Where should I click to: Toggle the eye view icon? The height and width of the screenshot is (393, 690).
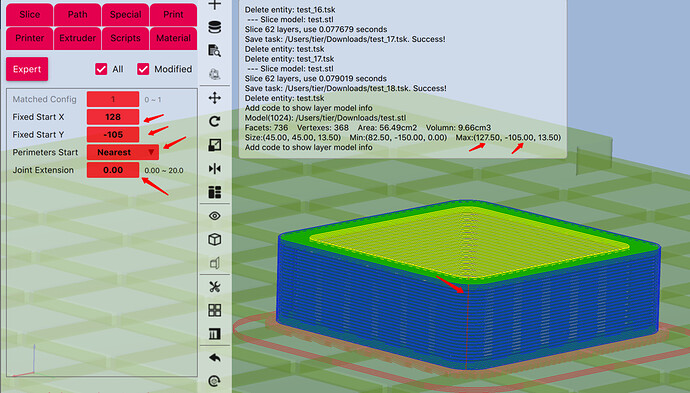click(215, 216)
